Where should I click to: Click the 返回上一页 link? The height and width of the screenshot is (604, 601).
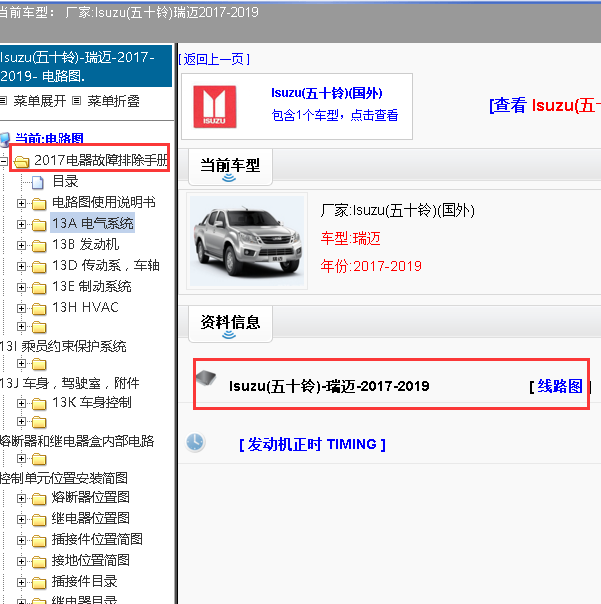[x=214, y=59]
